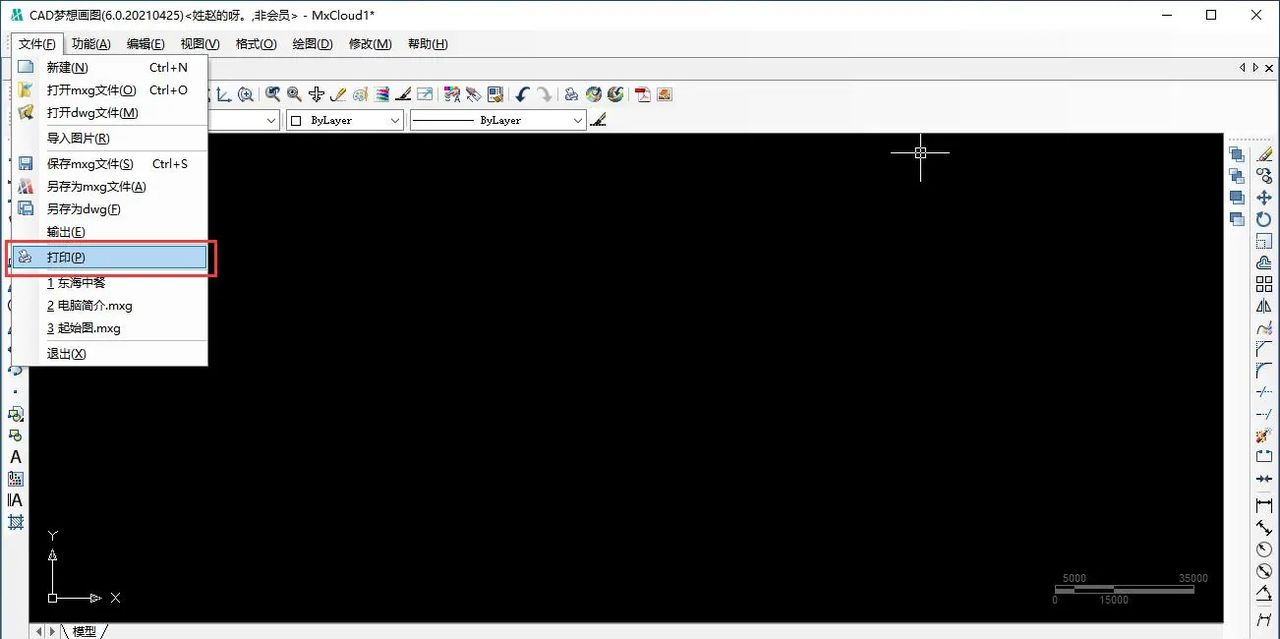The width and height of the screenshot is (1280, 639).
Task: Open the 格式(O) menu
Action: (x=256, y=44)
